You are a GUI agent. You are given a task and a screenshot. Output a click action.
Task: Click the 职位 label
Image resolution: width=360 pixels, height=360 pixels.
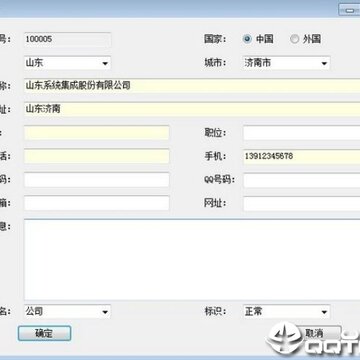215,133
